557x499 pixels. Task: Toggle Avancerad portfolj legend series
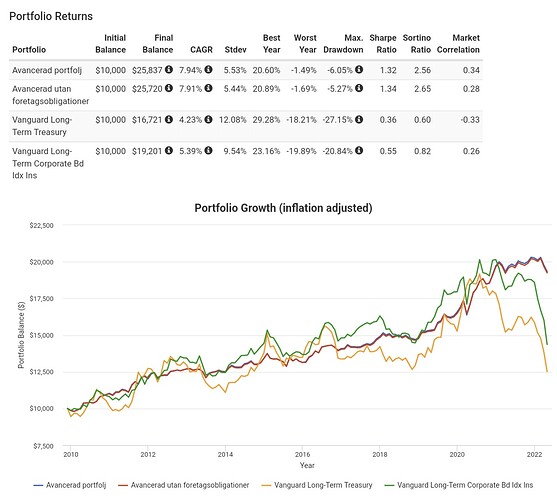coord(70,485)
